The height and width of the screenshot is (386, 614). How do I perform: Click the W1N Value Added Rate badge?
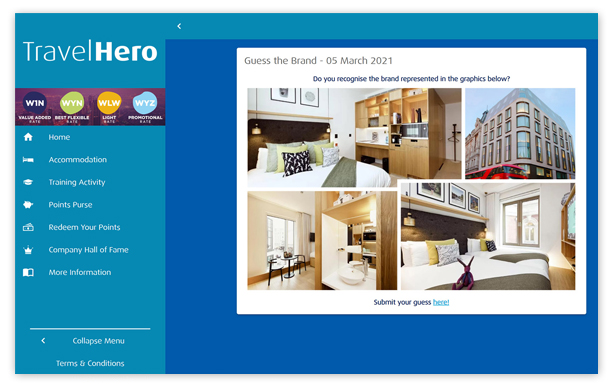point(34,106)
